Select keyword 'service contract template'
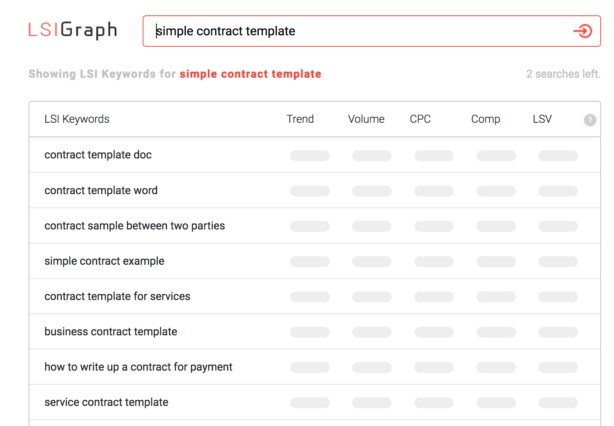 pos(106,402)
